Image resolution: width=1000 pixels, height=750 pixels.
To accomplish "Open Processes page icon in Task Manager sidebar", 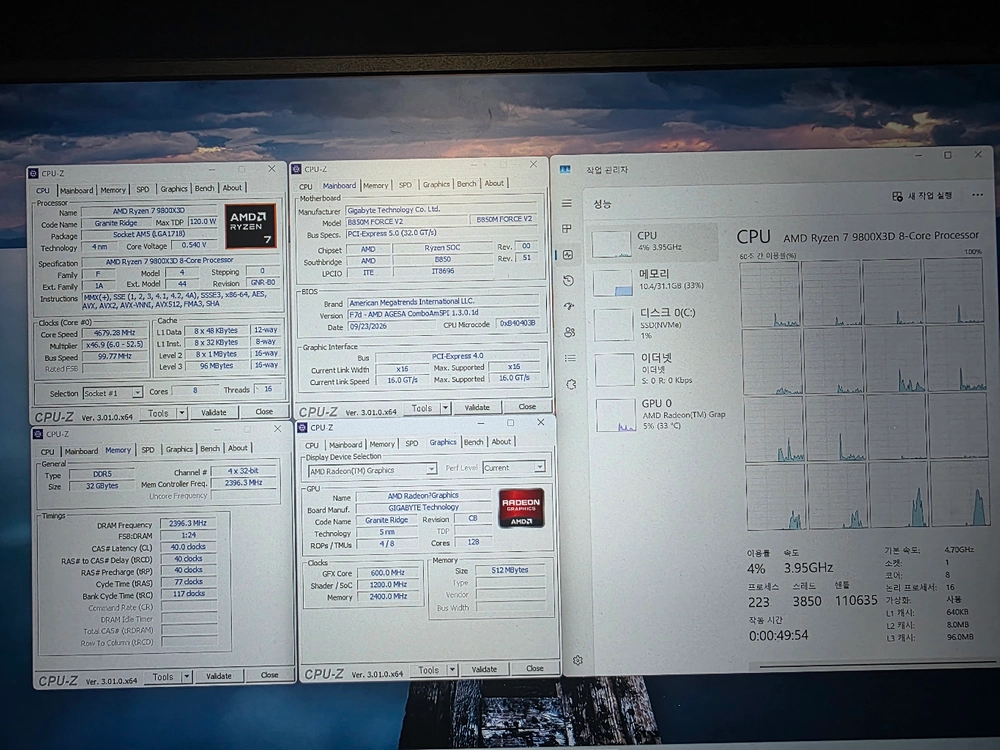I will click(567, 228).
